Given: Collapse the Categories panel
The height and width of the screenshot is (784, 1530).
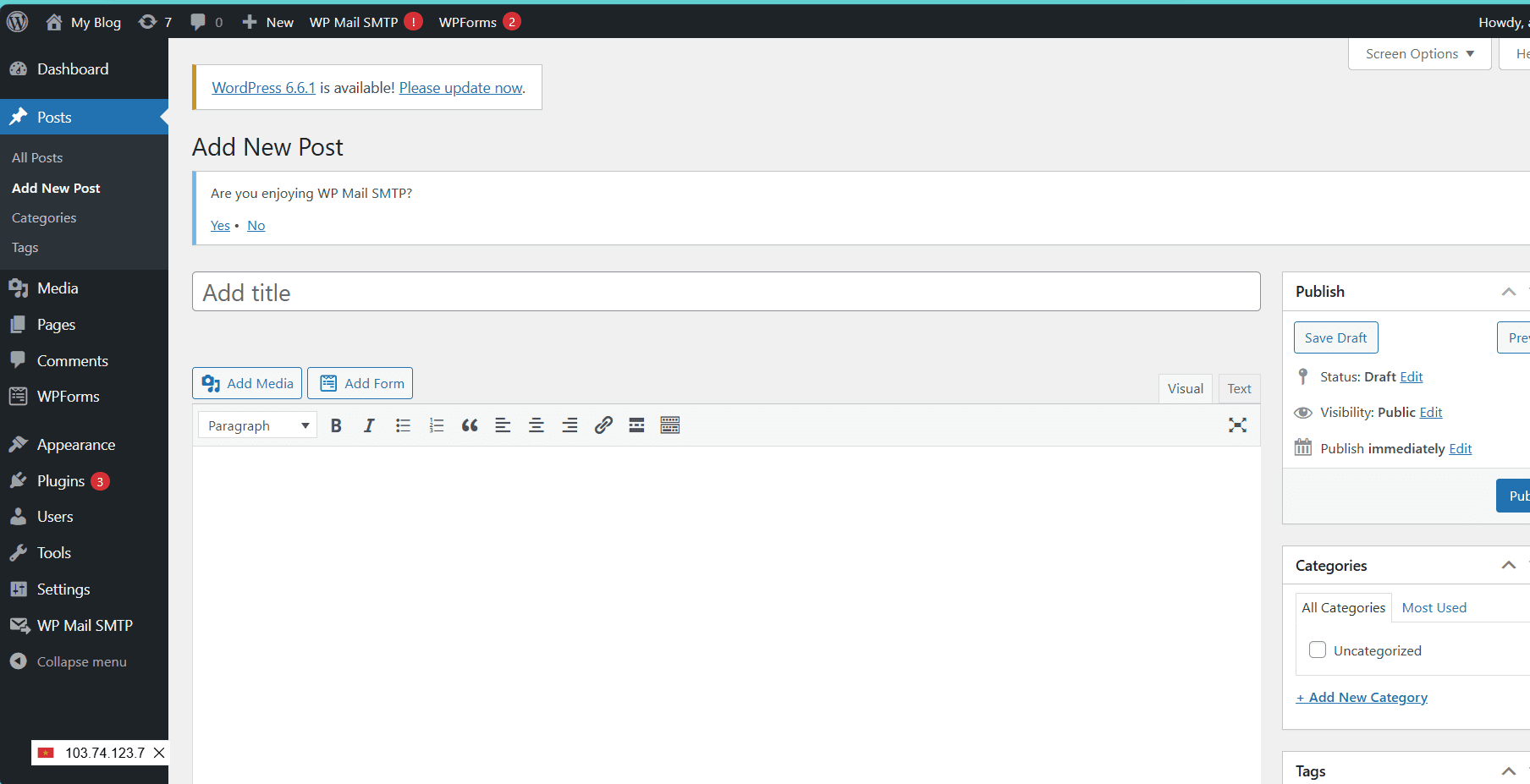Looking at the screenshot, I should (x=1509, y=565).
